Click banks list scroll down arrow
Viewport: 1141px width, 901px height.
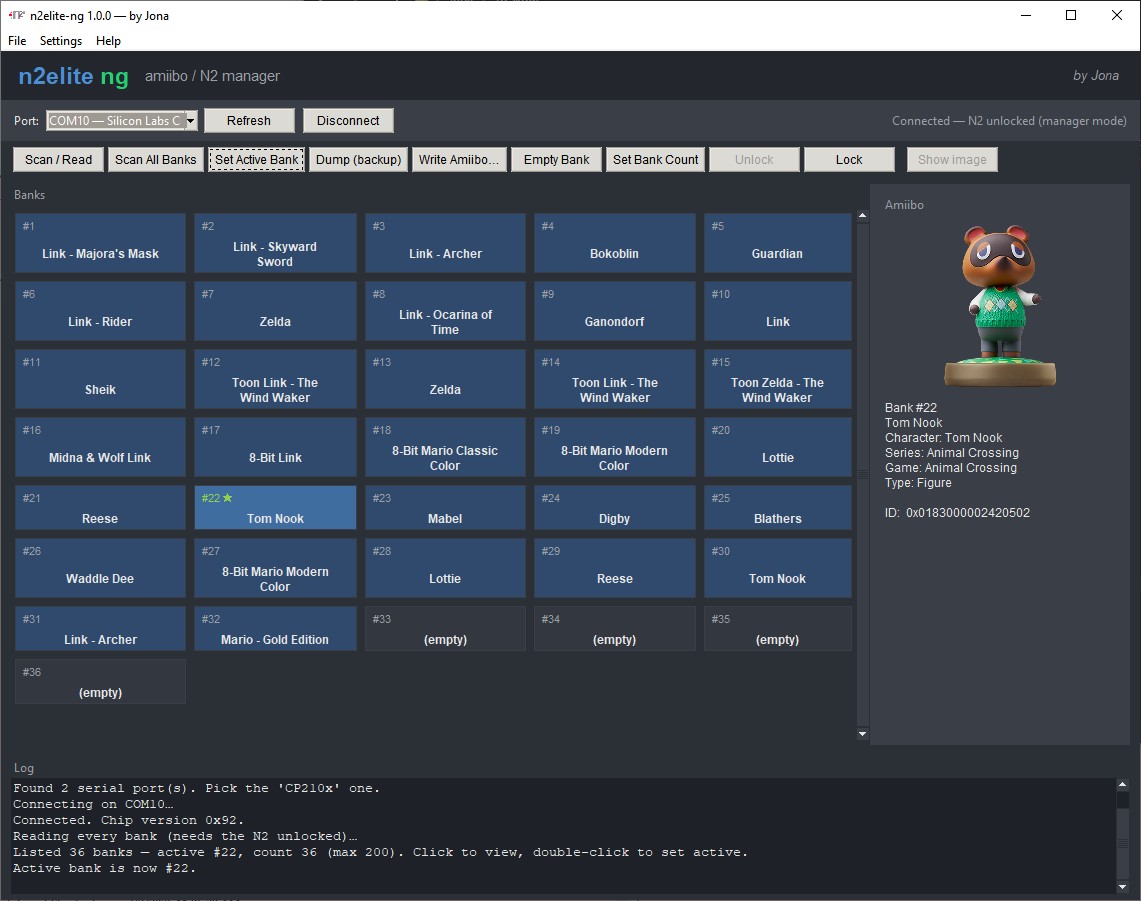(x=862, y=734)
